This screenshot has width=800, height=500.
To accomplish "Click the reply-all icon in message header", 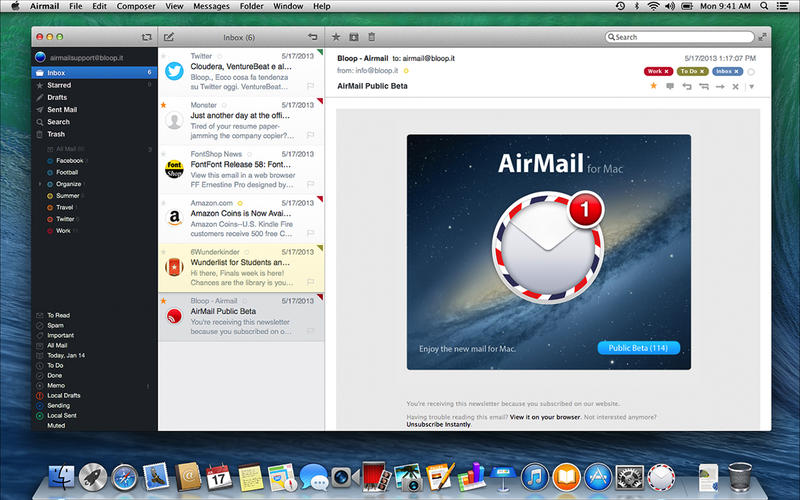I will [703, 87].
